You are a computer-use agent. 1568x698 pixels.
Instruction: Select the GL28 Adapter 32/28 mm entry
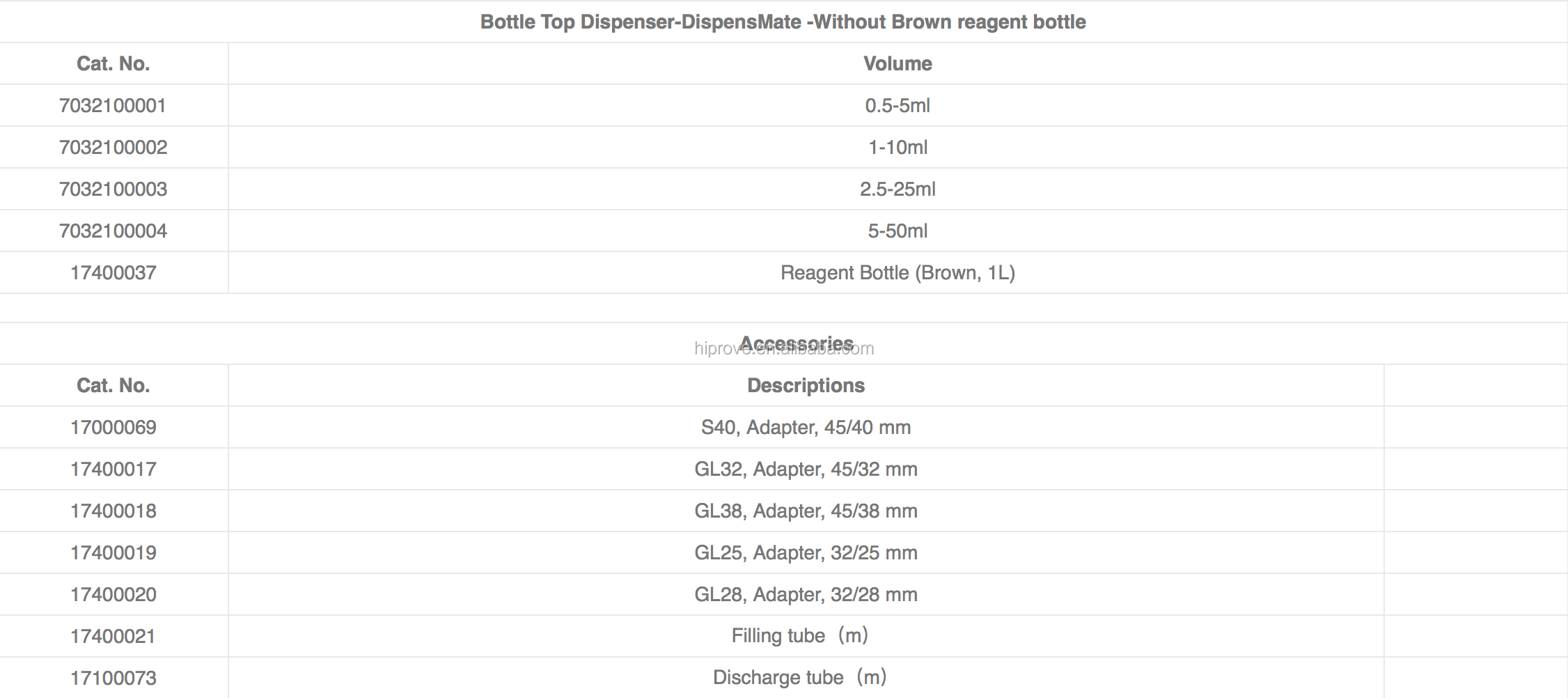tap(806, 595)
